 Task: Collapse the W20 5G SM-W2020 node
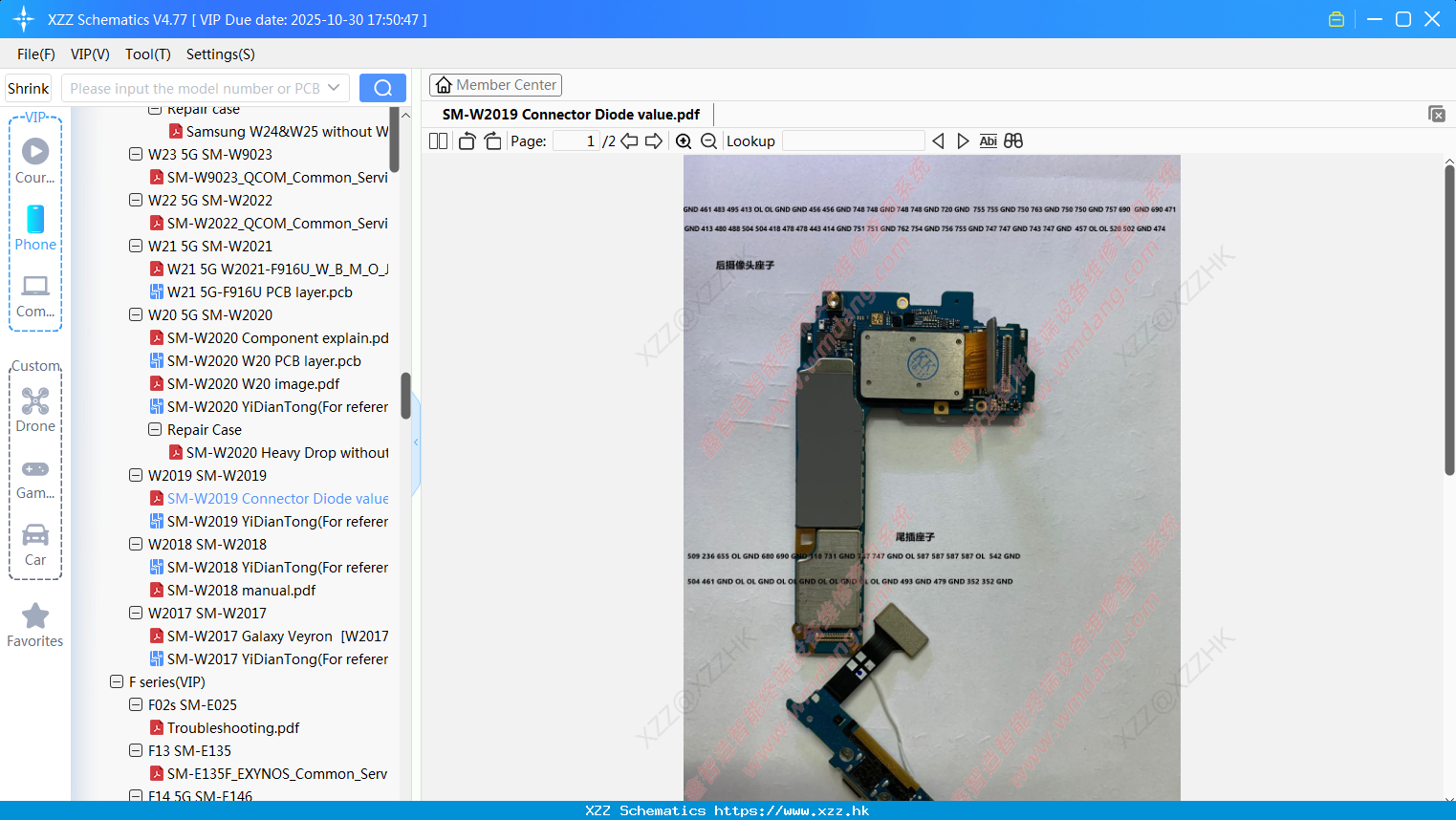[136, 314]
